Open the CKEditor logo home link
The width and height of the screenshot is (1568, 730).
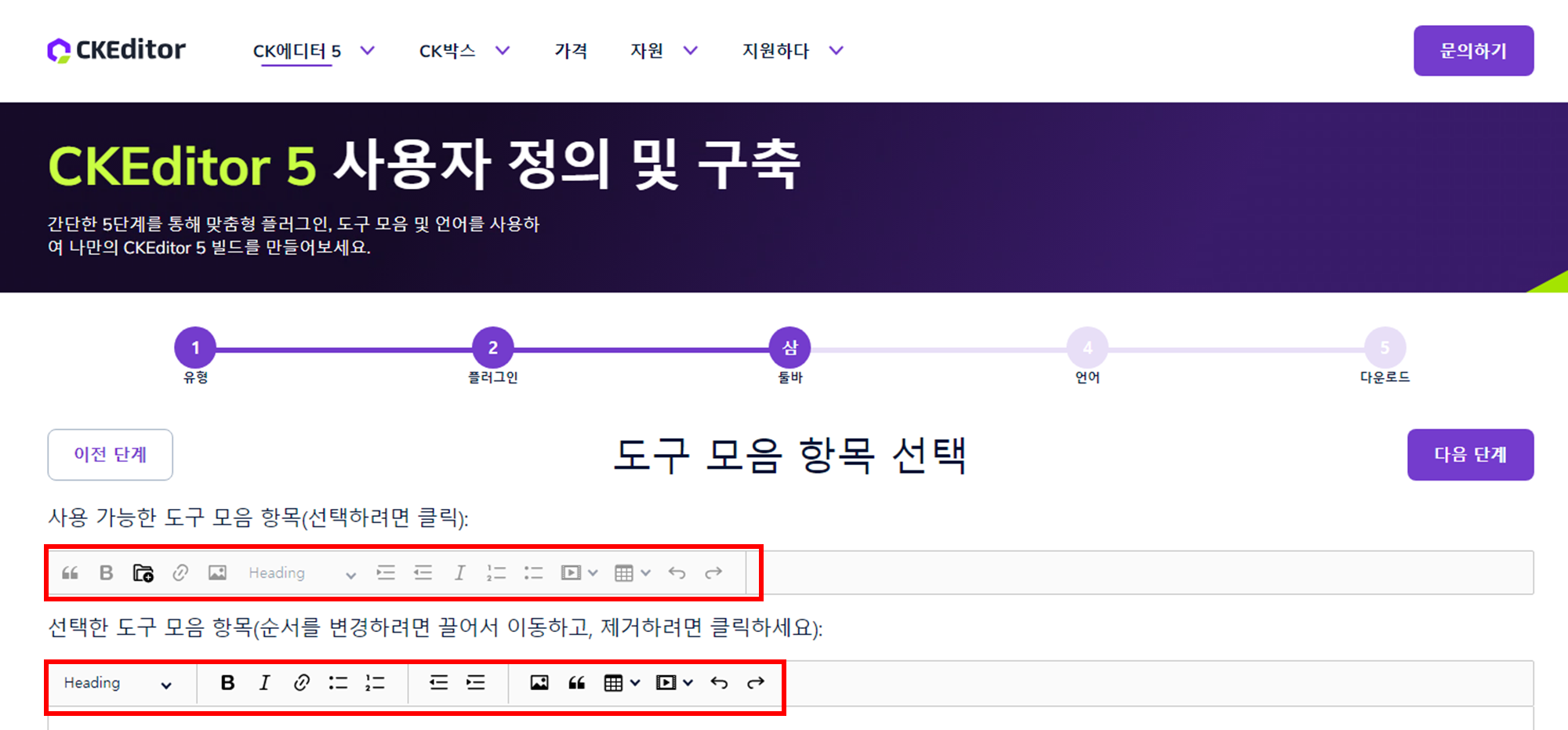click(116, 50)
